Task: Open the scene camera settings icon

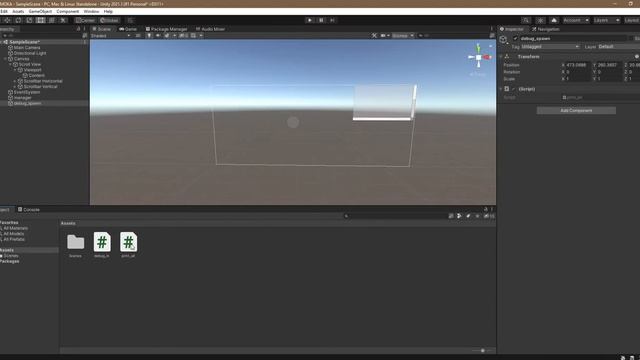Action: pyautogui.click(x=383, y=36)
